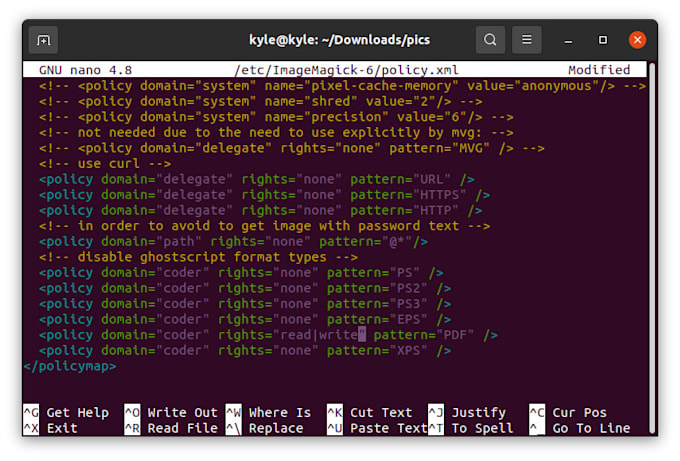Click the ^\ Replace shortcut
680x461 pixels.
pyautogui.click(x=265, y=428)
